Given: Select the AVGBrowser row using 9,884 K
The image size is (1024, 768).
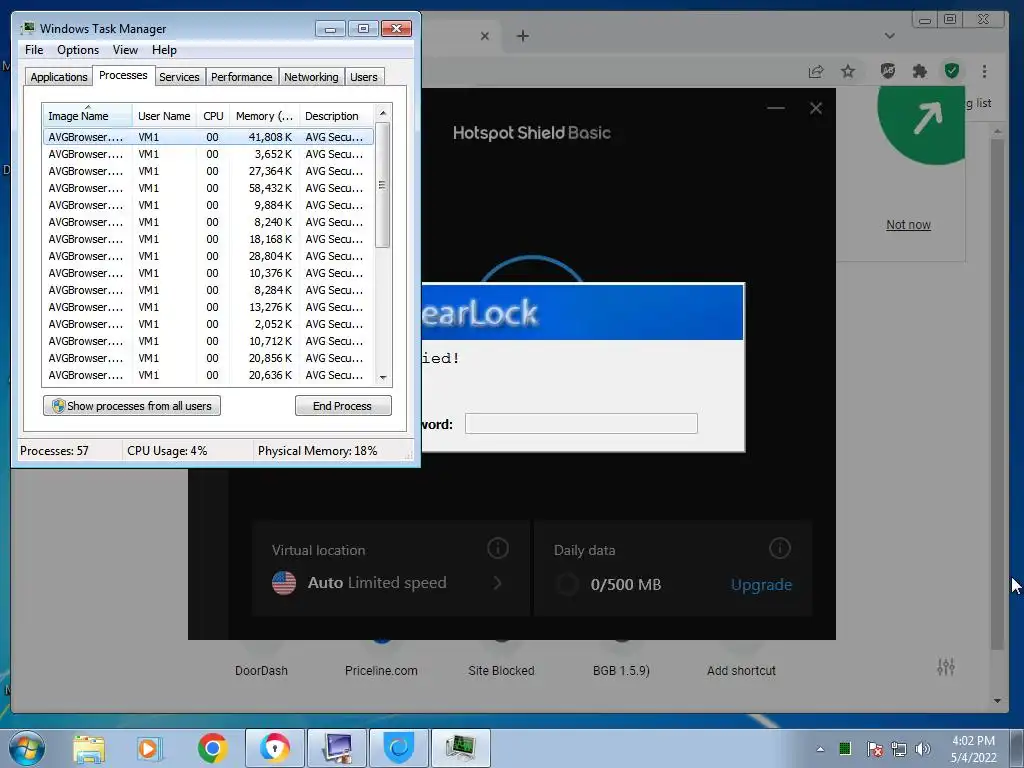Looking at the screenshot, I should click(208, 205).
